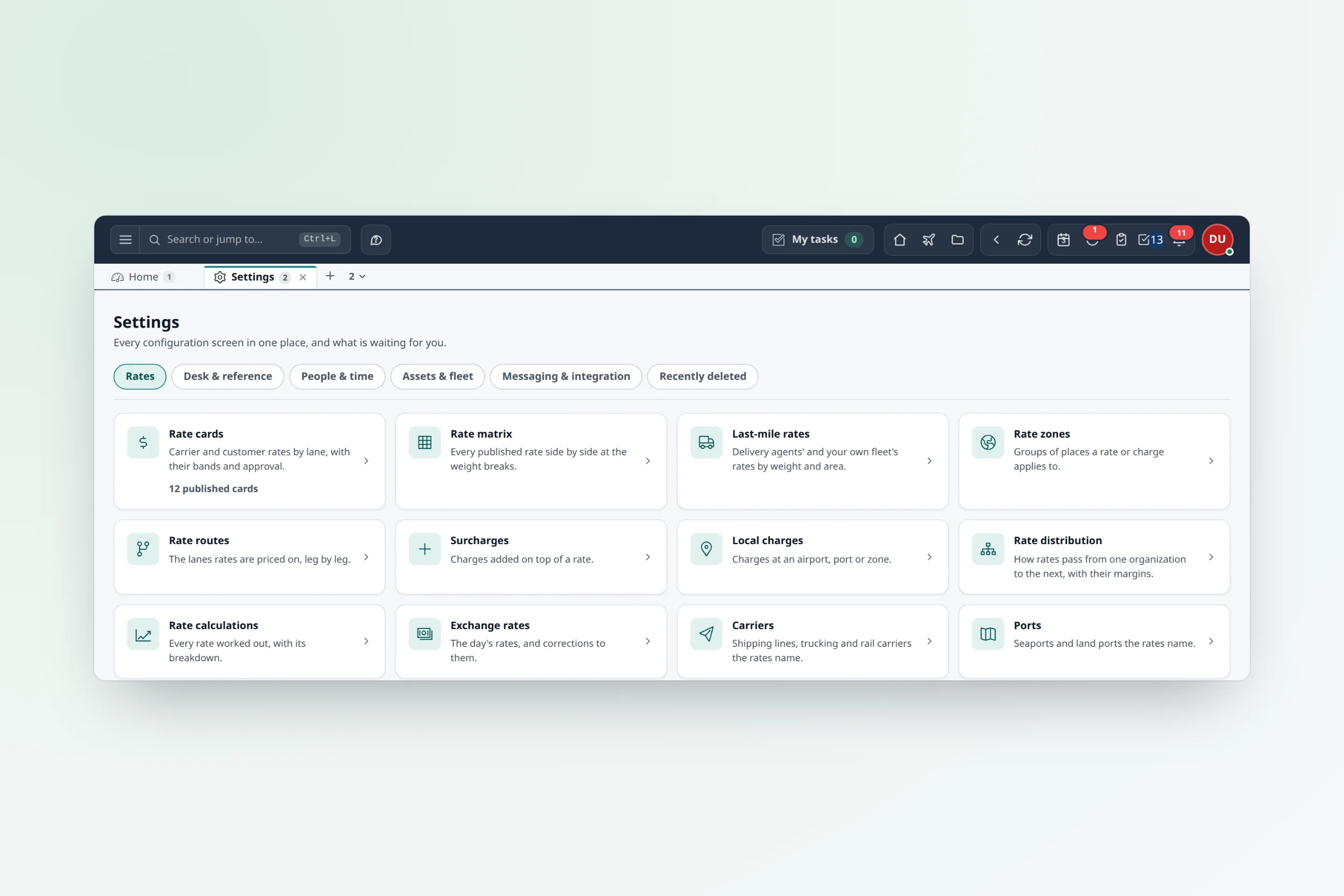1344x896 pixels.
Task: Go back with the left arrow
Action: click(x=996, y=239)
